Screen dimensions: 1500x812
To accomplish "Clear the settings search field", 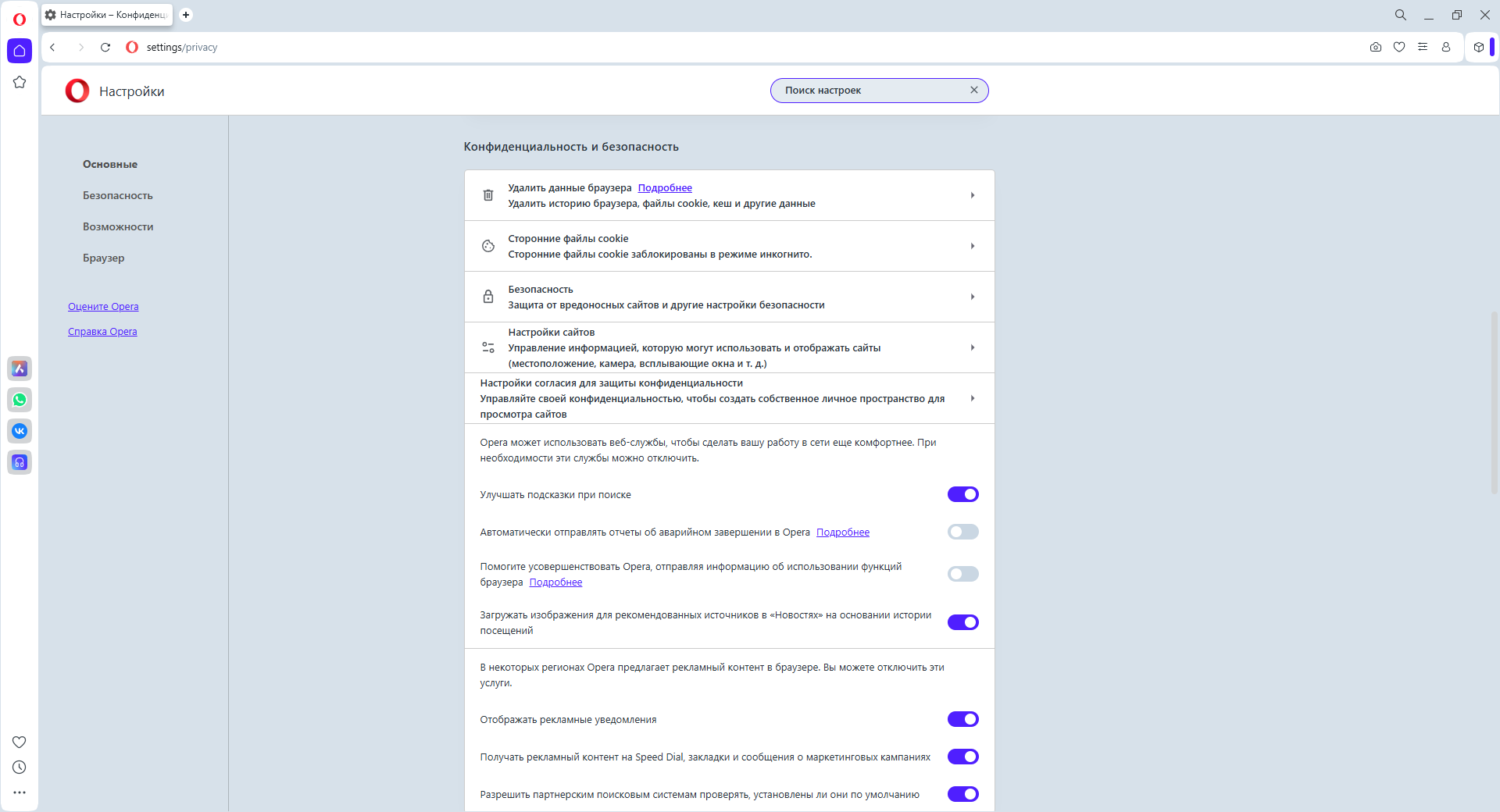I will click(x=974, y=90).
